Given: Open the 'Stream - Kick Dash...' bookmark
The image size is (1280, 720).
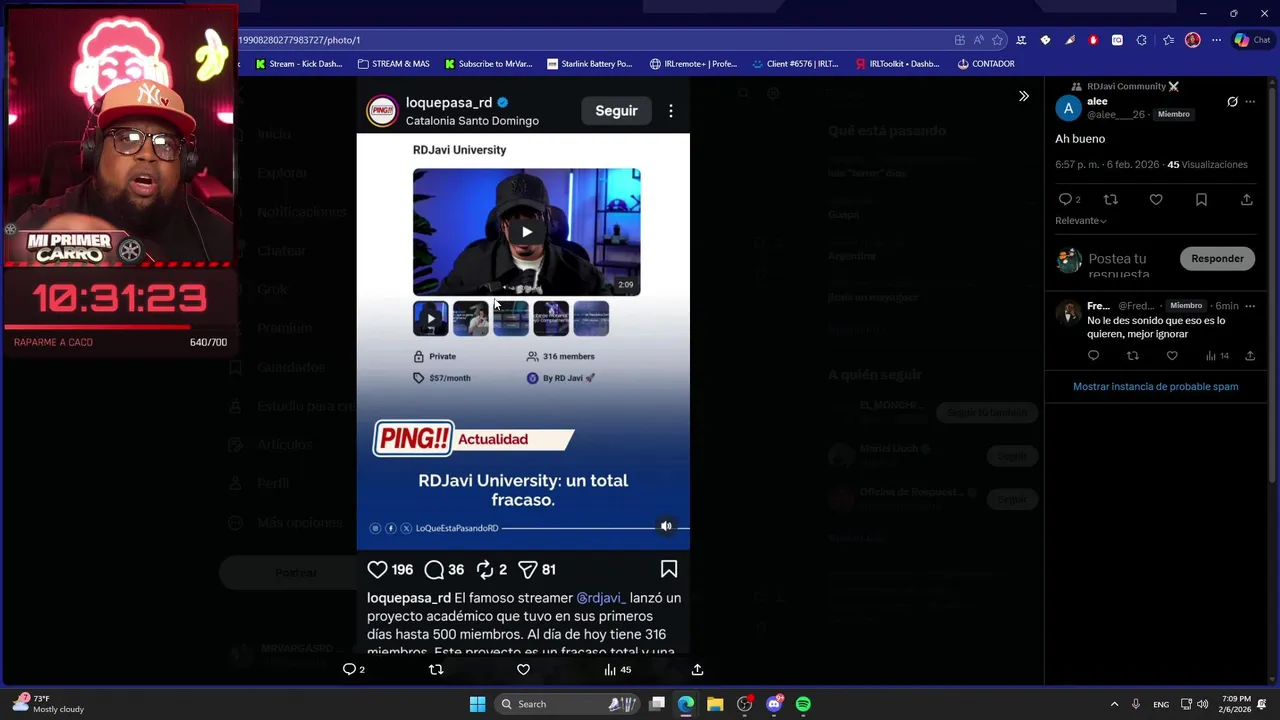Looking at the screenshot, I should coord(298,63).
